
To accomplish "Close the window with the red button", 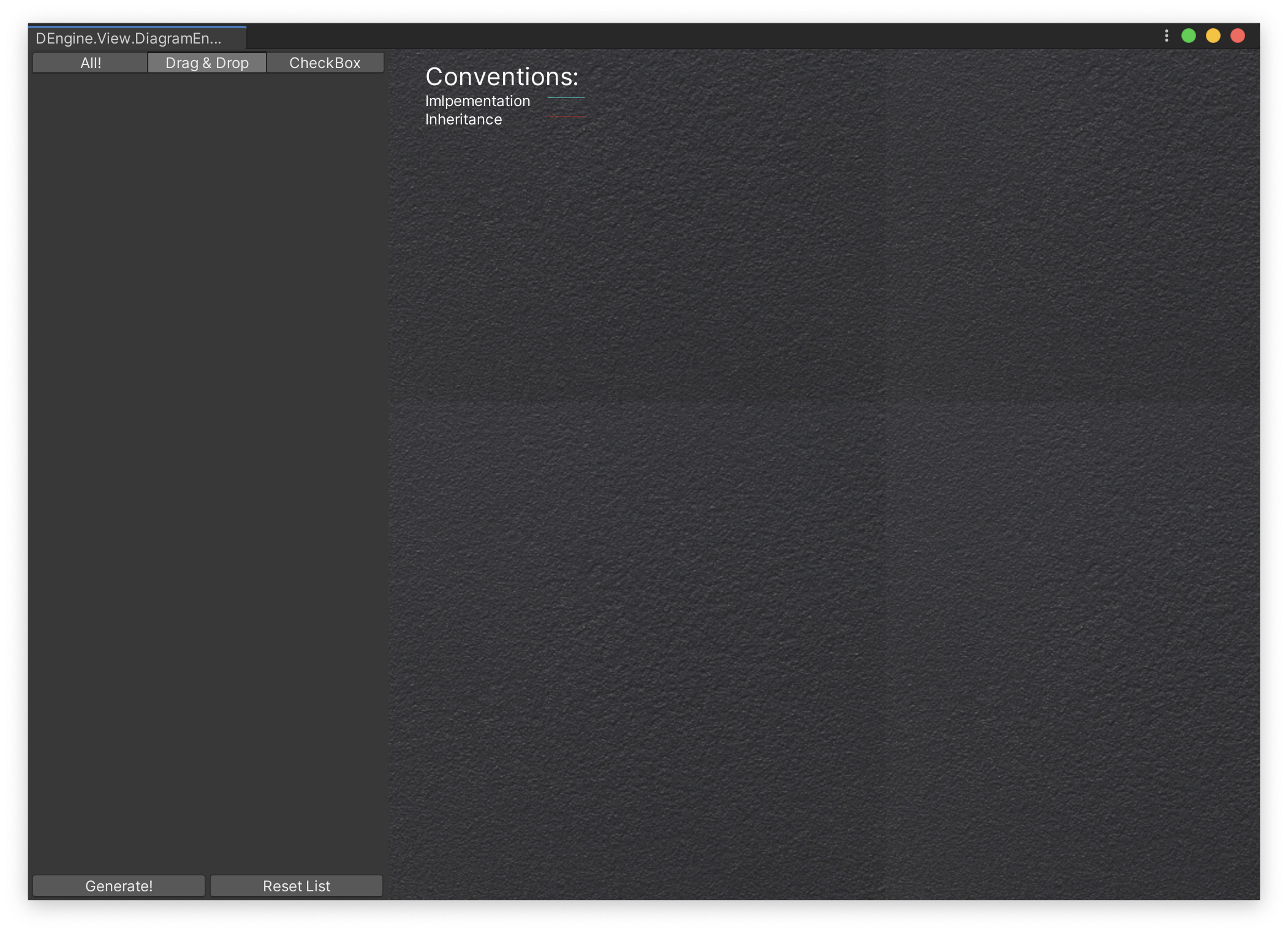I will click(x=1237, y=36).
